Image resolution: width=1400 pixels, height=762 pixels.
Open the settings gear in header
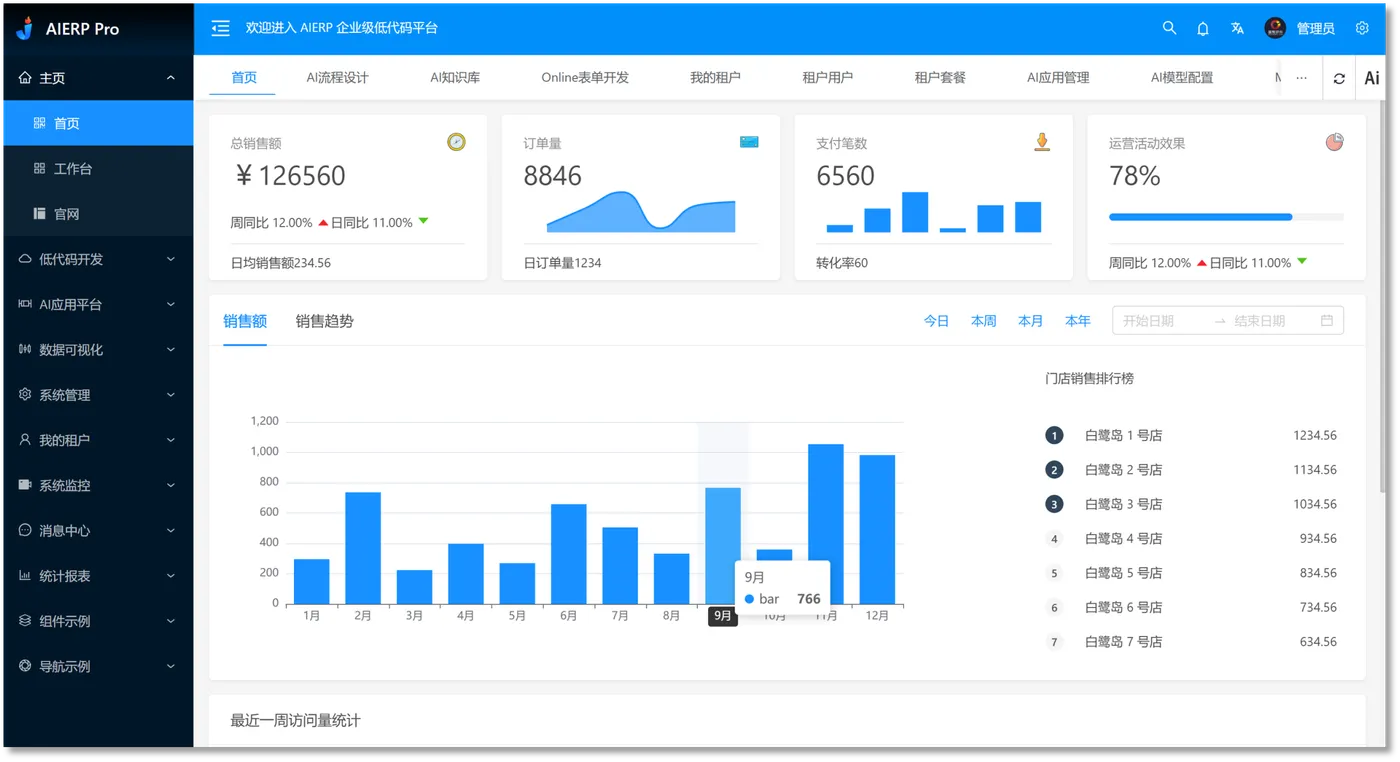click(x=1362, y=28)
